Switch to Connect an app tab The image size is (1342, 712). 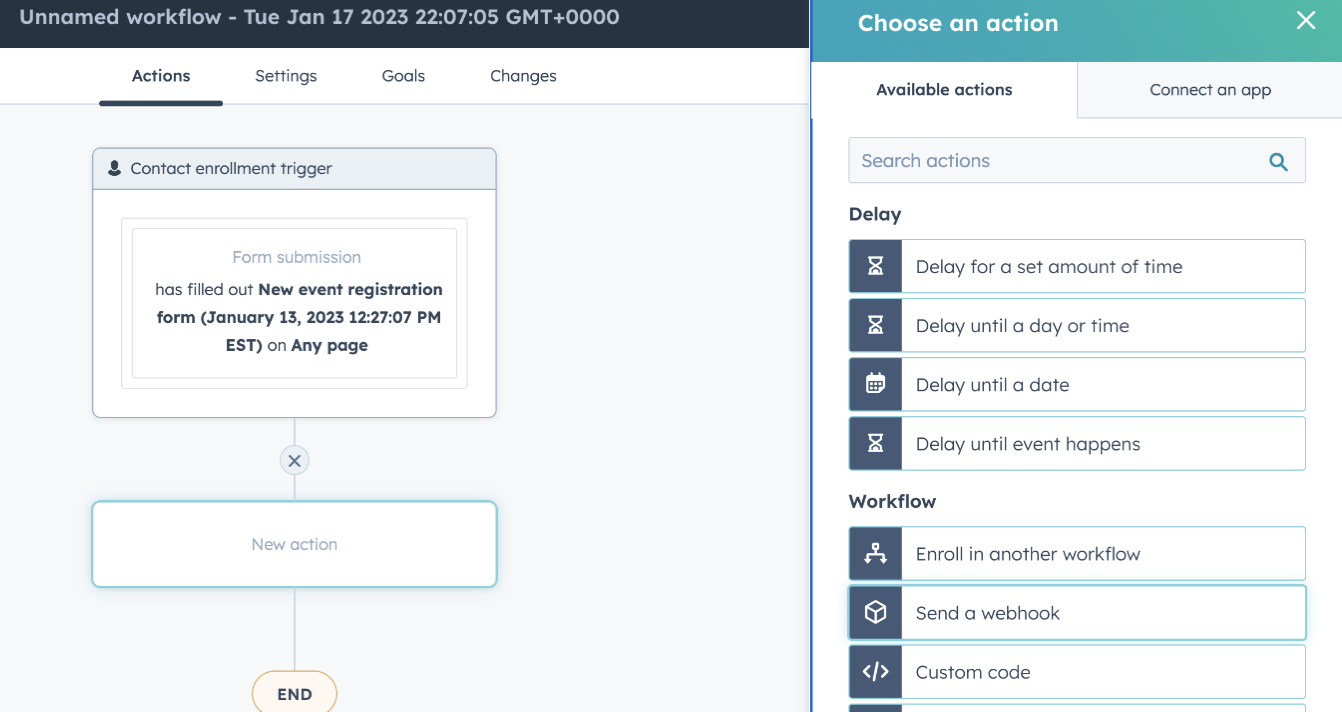[x=1210, y=90]
